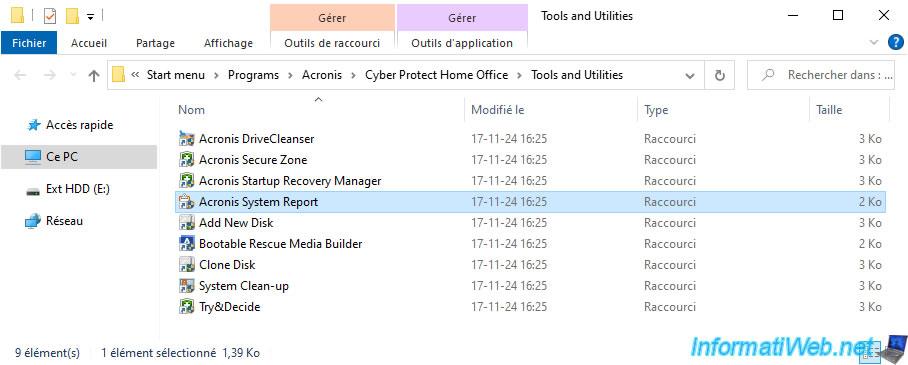Navigate to Acronis in the breadcrumb

[x=322, y=75]
